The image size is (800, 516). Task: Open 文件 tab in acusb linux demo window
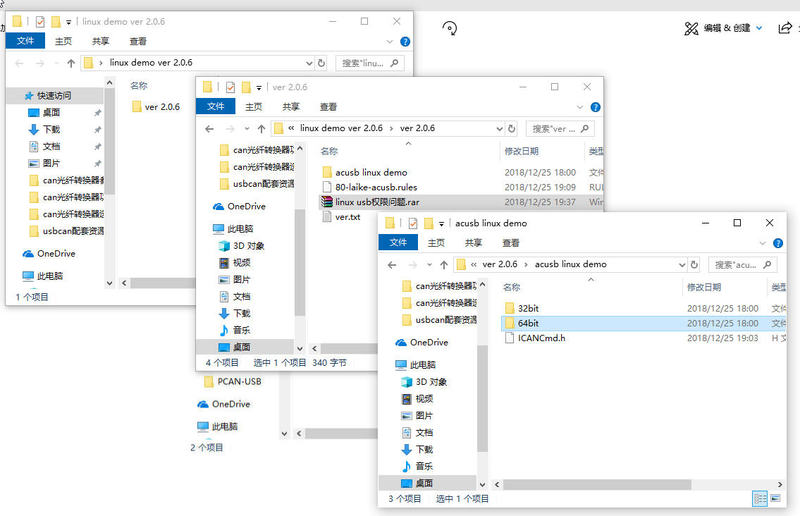[398, 243]
